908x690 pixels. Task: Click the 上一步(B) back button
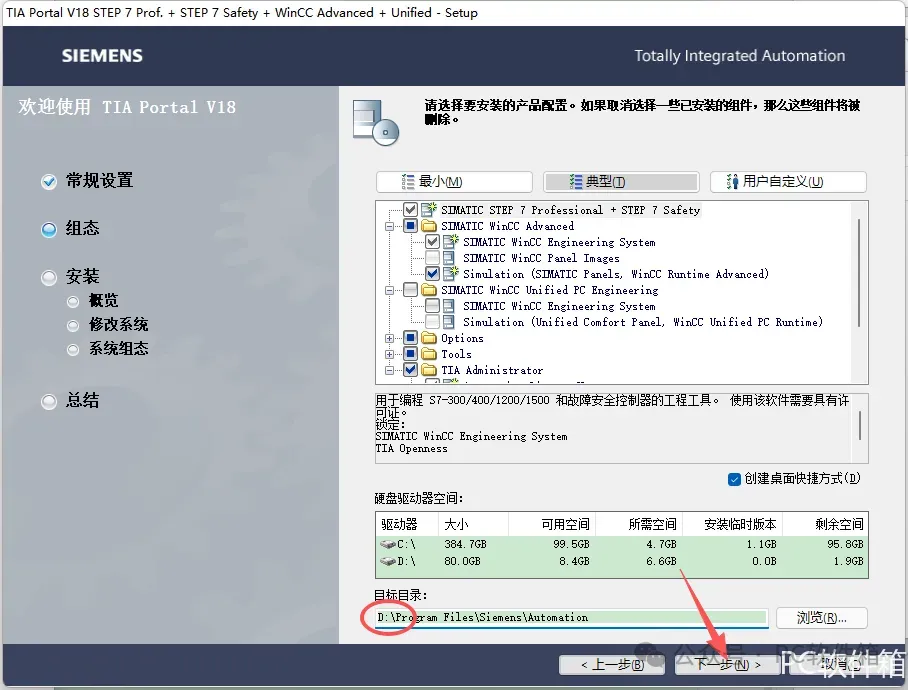[612, 665]
